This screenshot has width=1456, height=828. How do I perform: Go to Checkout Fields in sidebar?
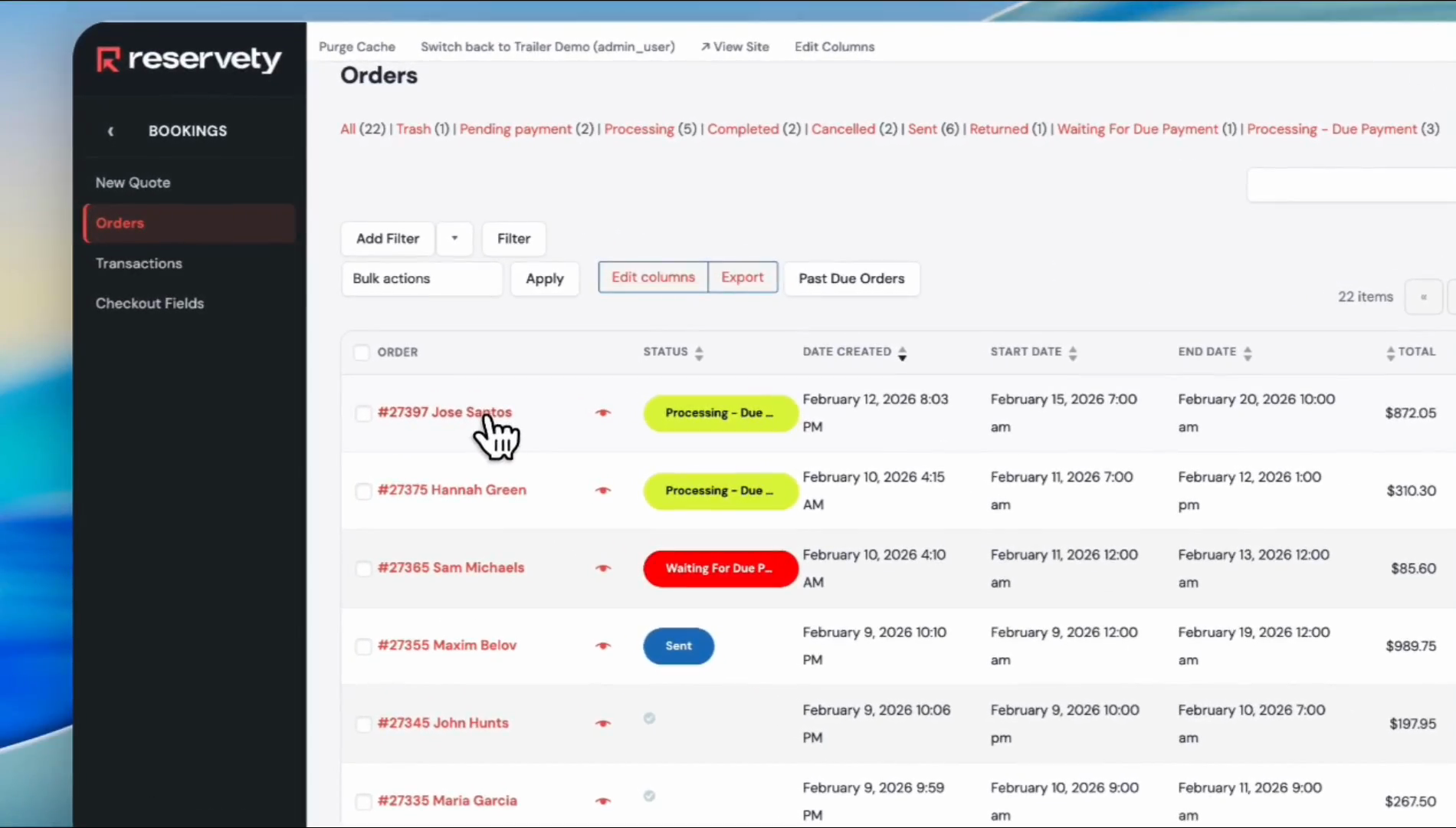[149, 304]
